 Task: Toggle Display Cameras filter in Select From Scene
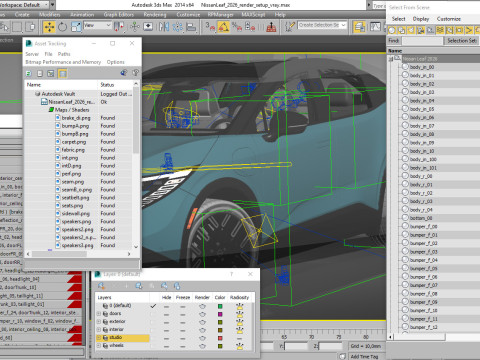pyautogui.click(x=421, y=30)
